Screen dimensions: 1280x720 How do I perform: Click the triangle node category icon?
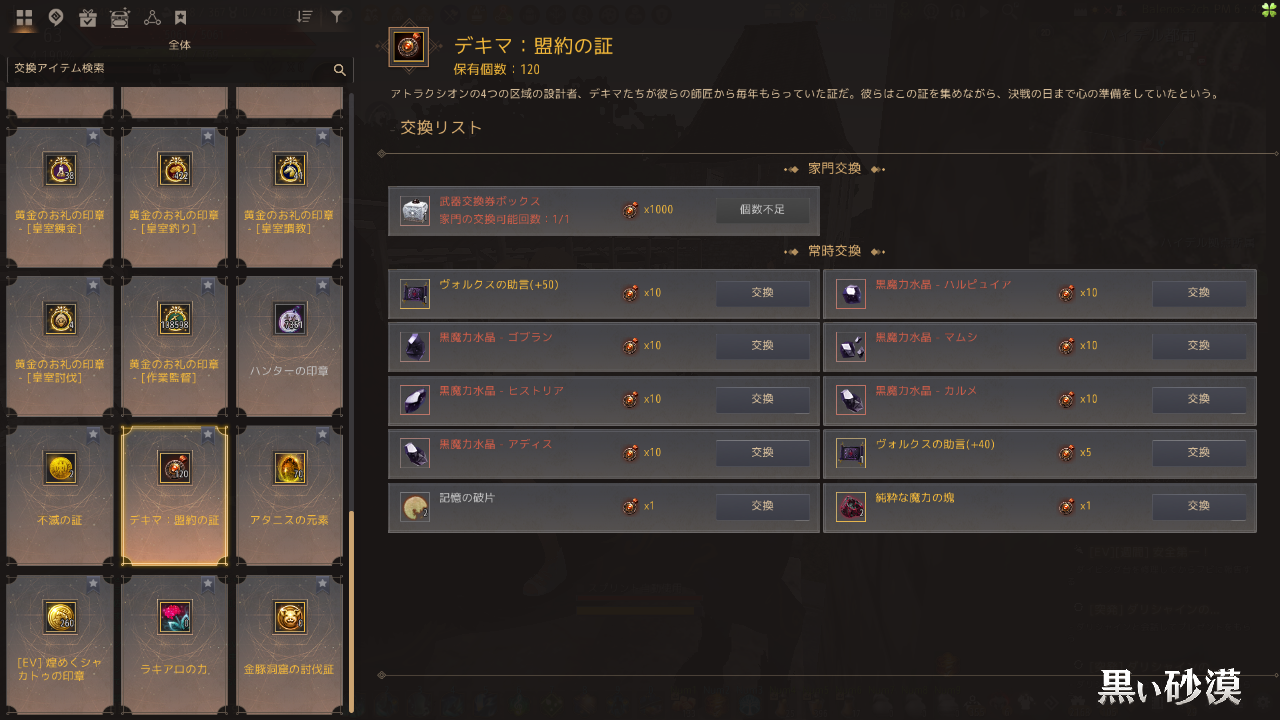coord(151,17)
